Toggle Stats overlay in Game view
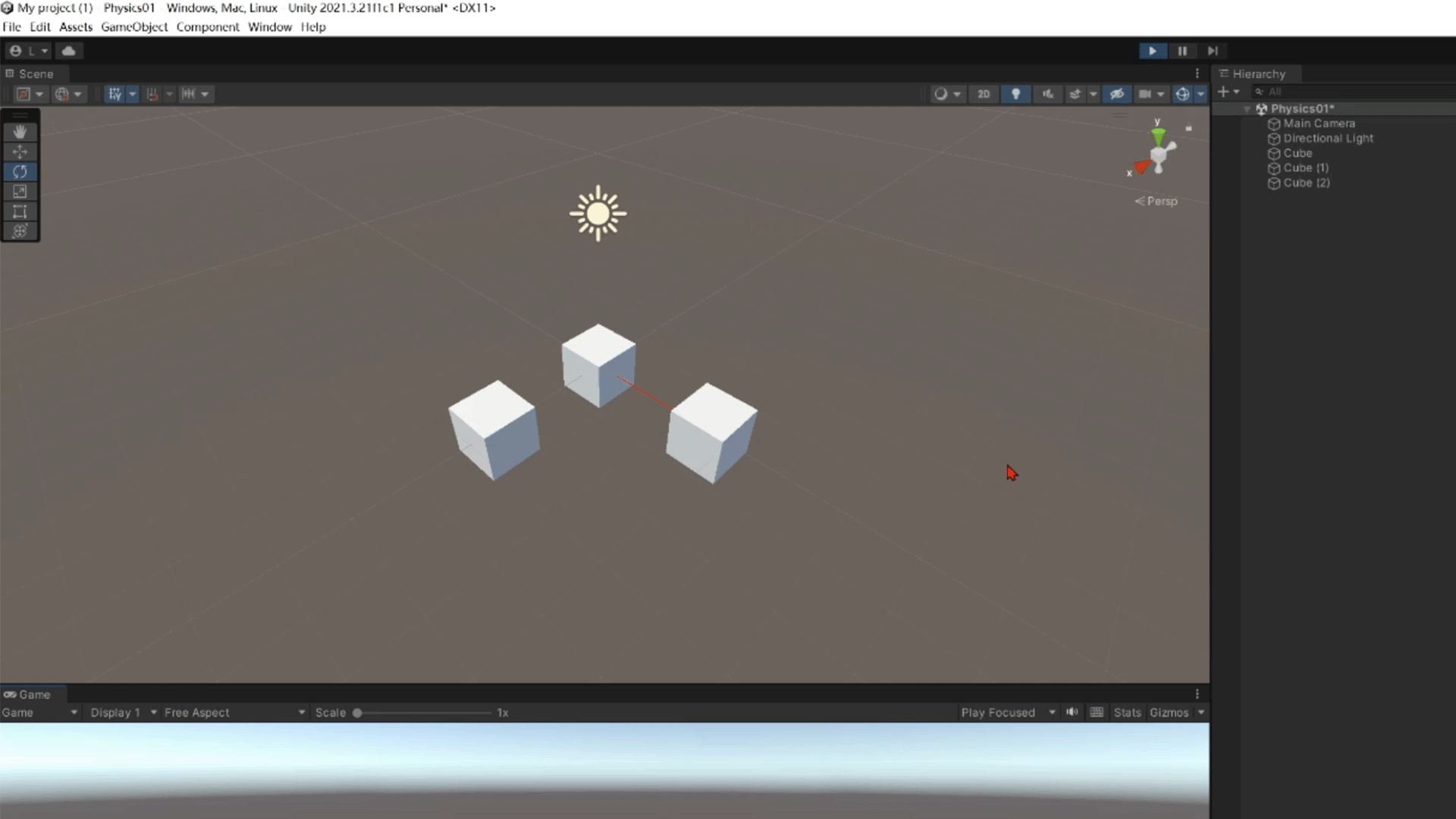 [x=1127, y=713]
